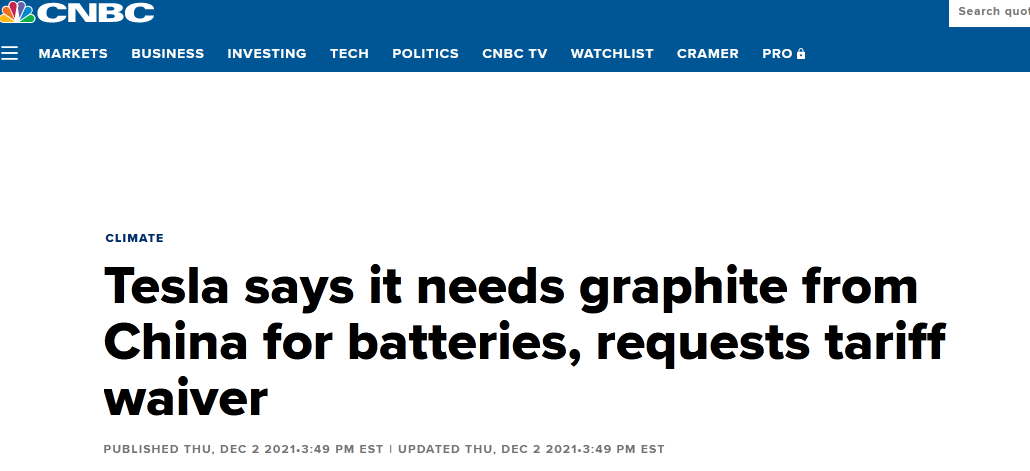Screen dimensions: 1030x471
Task: Navigate to the Politics section
Action: pyautogui.click(x=425, y=54)
